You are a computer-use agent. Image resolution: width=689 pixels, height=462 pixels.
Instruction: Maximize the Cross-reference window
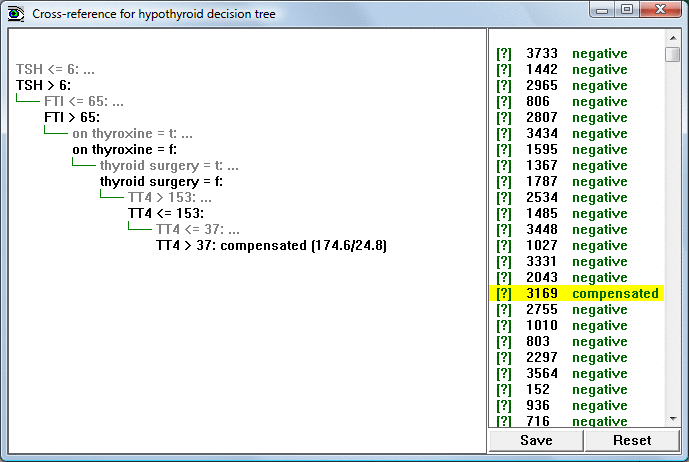627,10
